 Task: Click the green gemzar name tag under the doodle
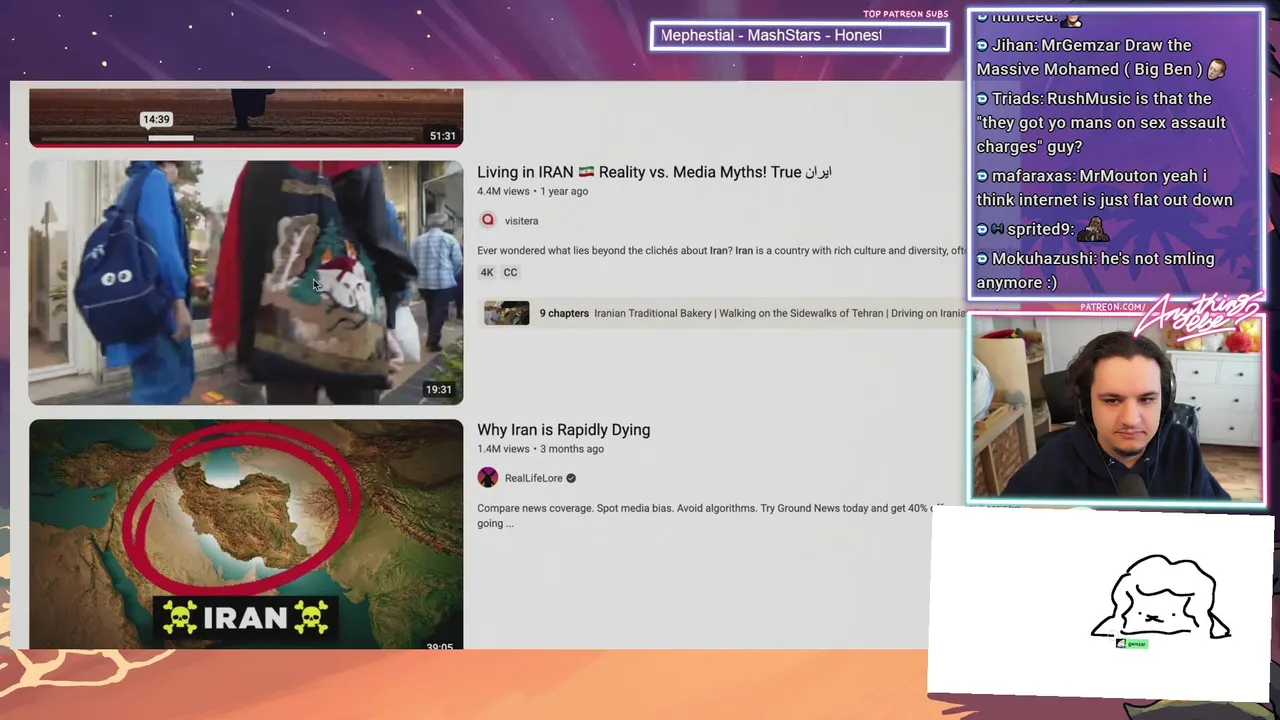1132,644
